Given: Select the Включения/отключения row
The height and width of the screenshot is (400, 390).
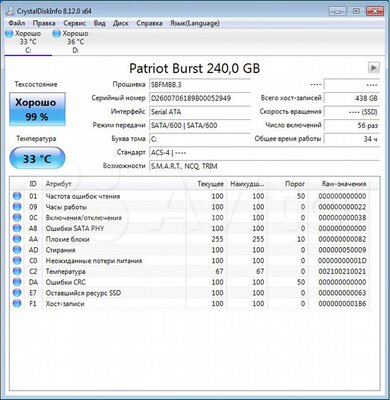Looking at the screenshot, I should coord(190,218).
